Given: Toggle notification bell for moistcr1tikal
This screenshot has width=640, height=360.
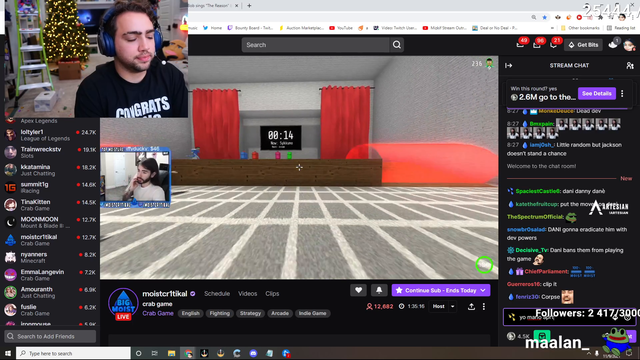Looking at the screenshot, I should 379,290.
